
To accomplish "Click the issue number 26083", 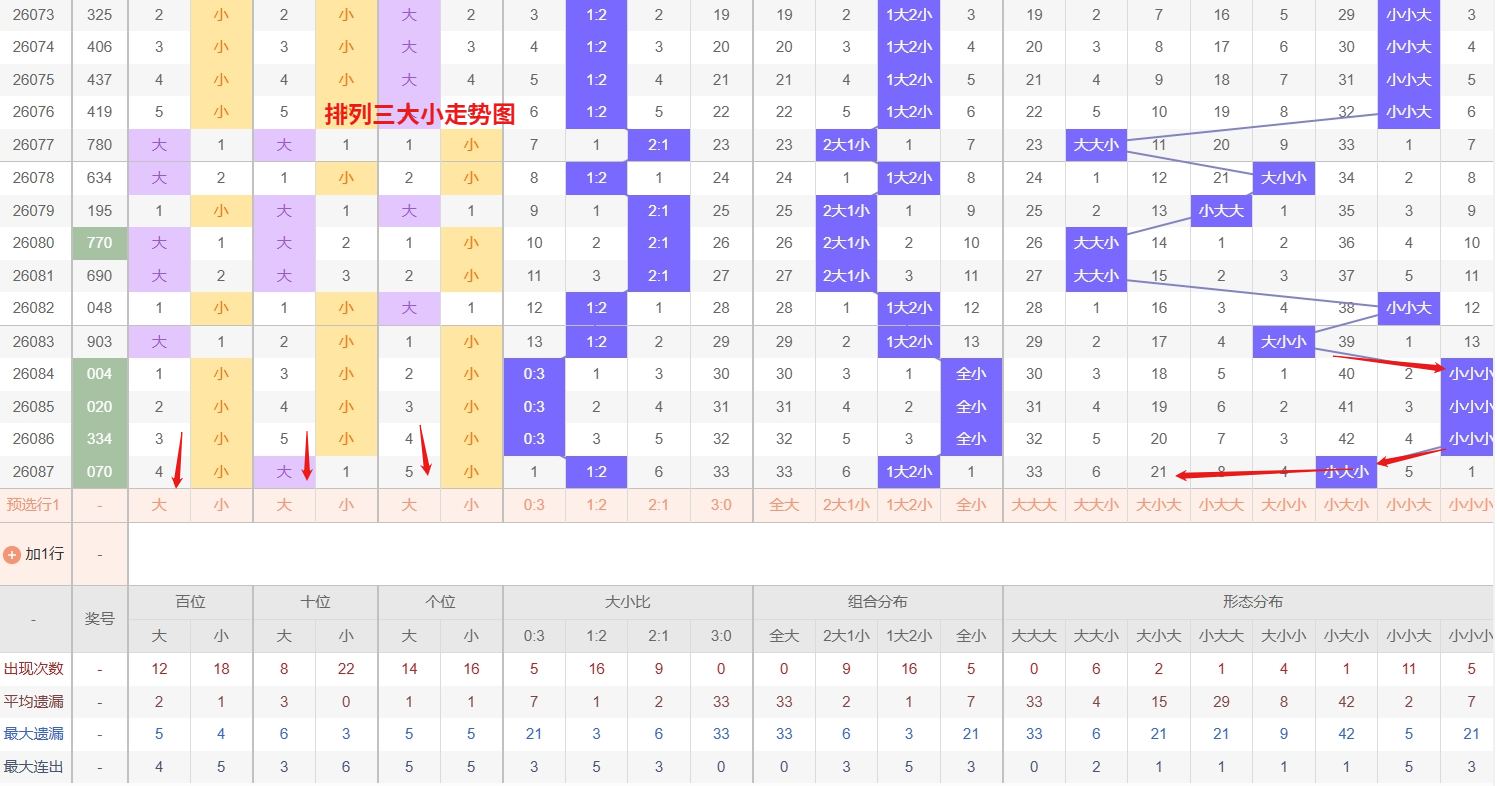I will (x=34, y=342).
